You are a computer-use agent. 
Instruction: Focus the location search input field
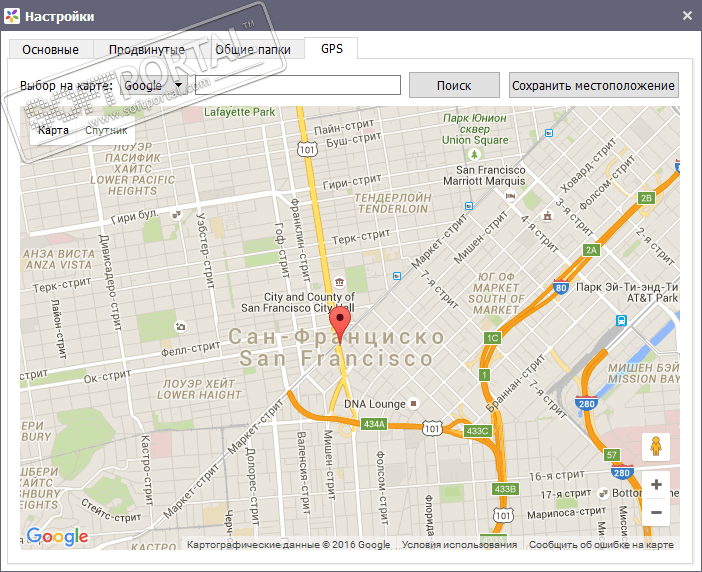pos(298,85)
